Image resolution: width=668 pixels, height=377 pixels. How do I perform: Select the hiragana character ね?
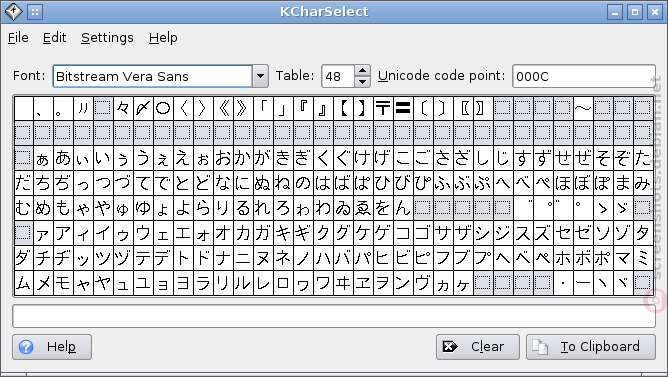point(283,183)
